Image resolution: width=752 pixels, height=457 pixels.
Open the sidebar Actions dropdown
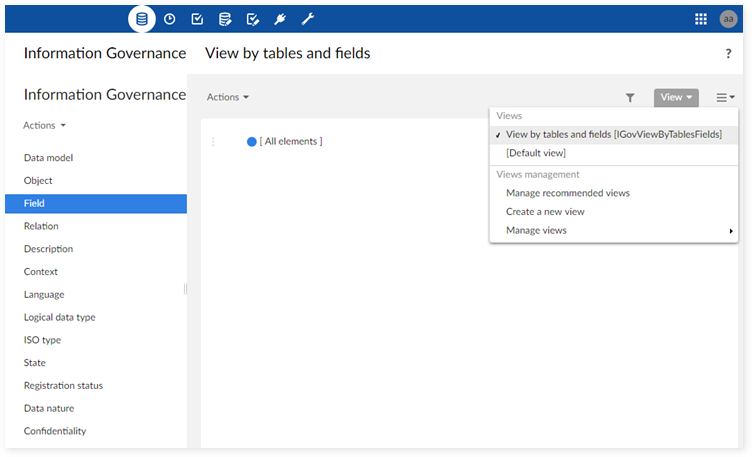pos(45,126)
